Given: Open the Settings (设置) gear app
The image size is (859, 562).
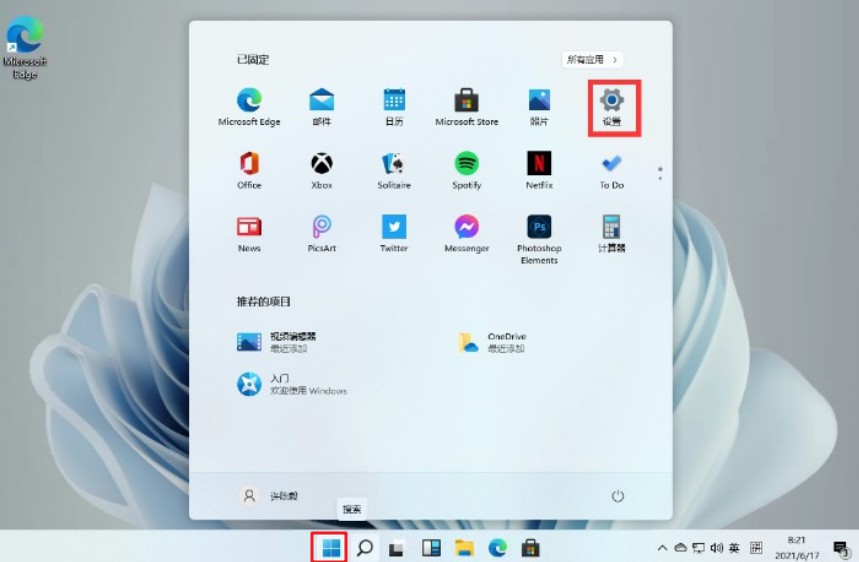Looking at the screenshot, I should click(x=612, y=107).
